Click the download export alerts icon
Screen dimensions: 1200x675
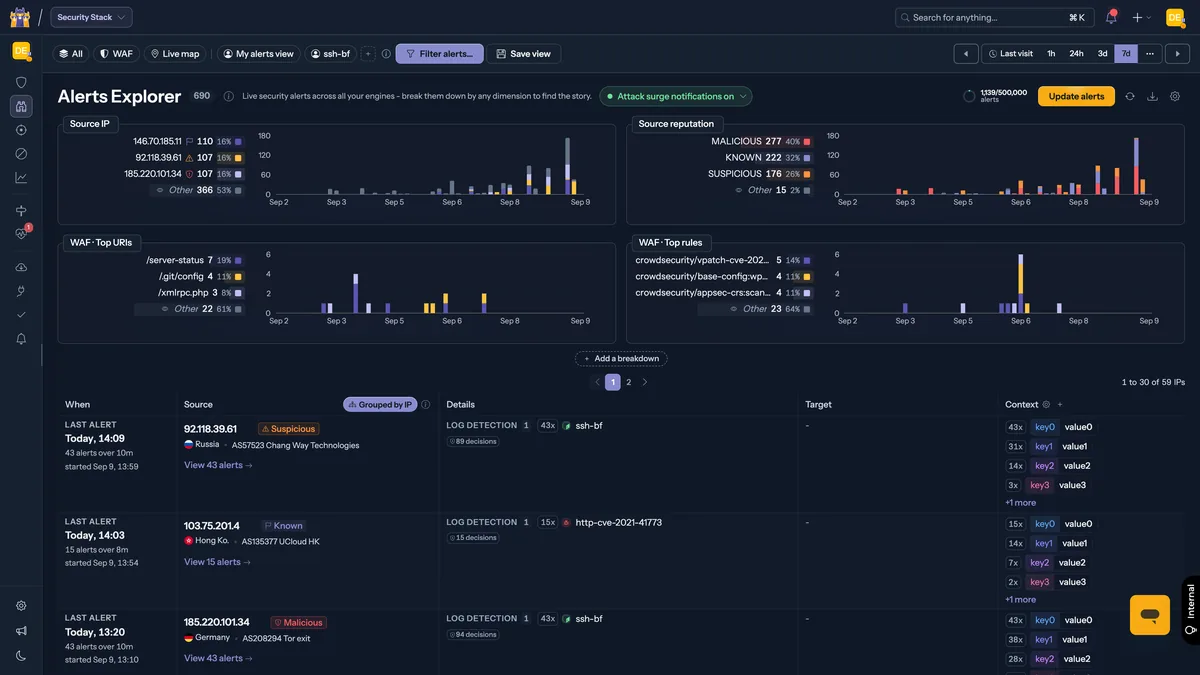tap(1152, 96)
